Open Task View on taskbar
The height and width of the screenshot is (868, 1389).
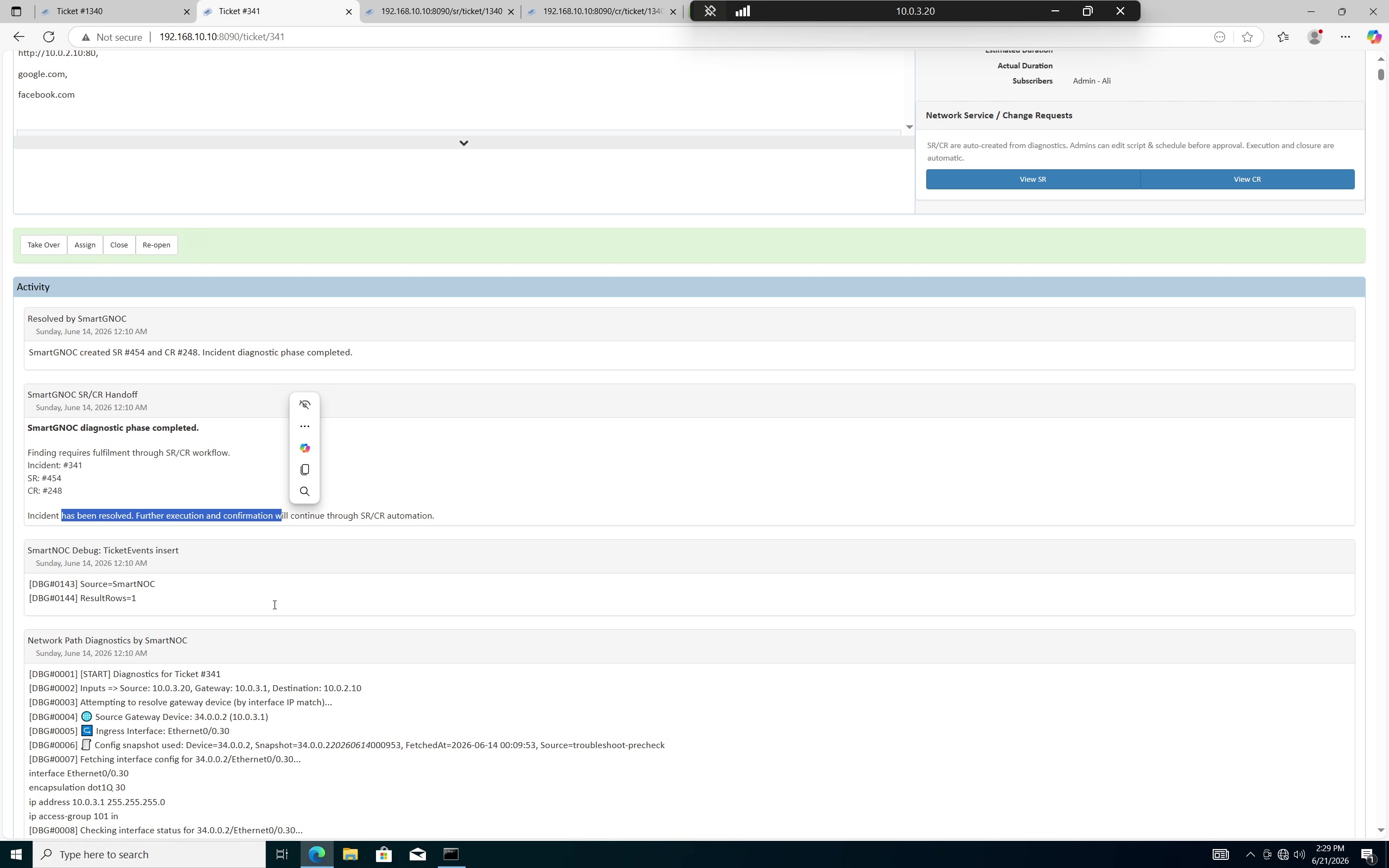(282, 854)
